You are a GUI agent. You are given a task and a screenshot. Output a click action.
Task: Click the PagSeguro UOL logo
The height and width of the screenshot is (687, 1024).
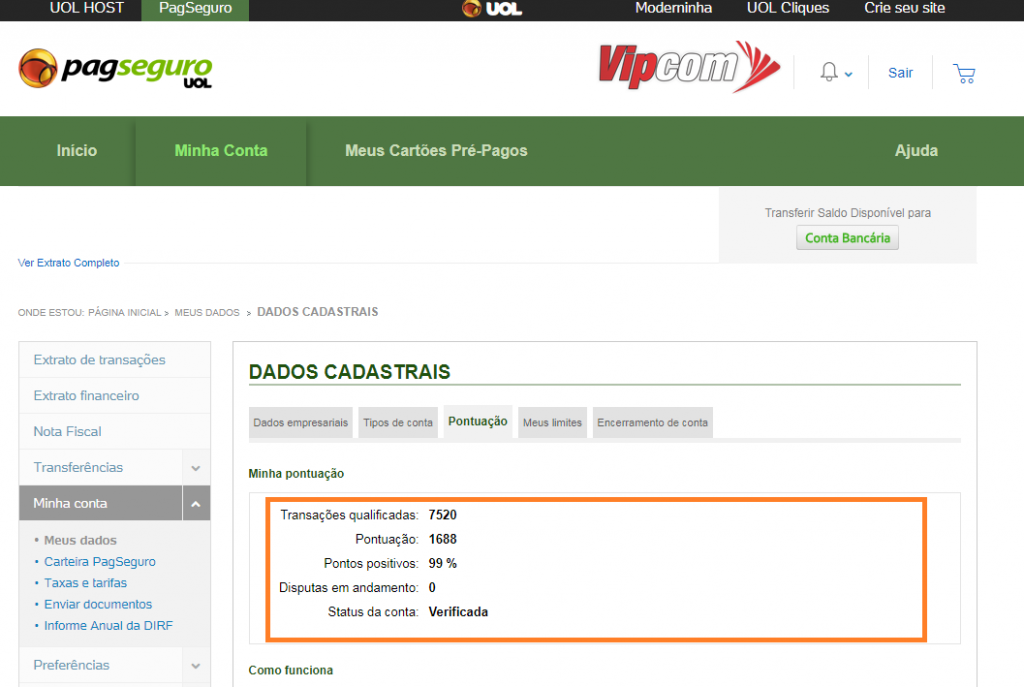116,68
